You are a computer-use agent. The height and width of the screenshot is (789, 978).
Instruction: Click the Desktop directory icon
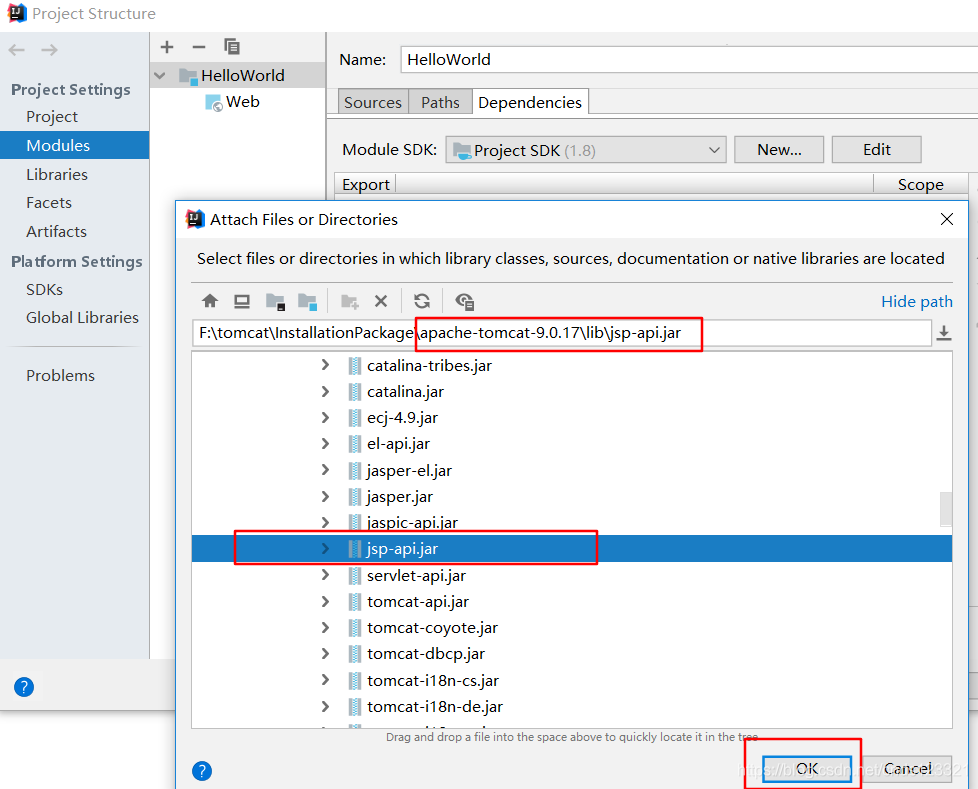point(242,301)
